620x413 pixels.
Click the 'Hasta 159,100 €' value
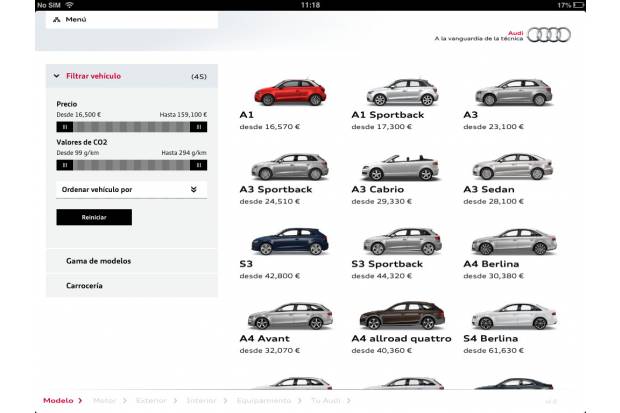pyautogui.click(x=183, y=115)
